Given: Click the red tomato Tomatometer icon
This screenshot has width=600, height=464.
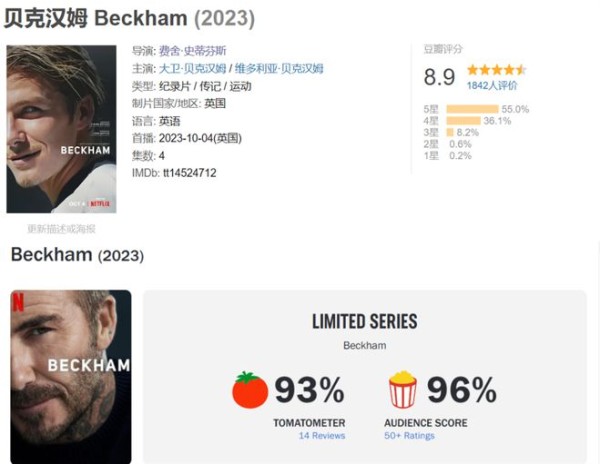Looking at the screenshot, I should tap(250, 390).
